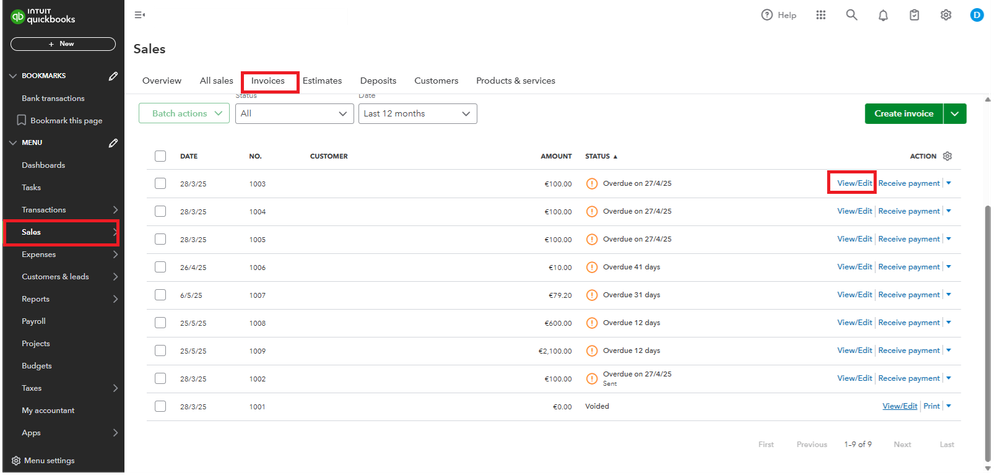Switch to the Overview tab
This screenshot has width=998, height=475.
coord(162,81)
